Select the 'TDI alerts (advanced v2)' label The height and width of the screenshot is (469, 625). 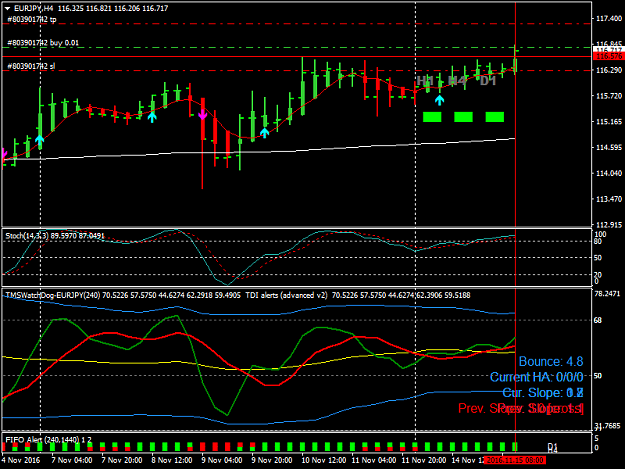point(286,295)
